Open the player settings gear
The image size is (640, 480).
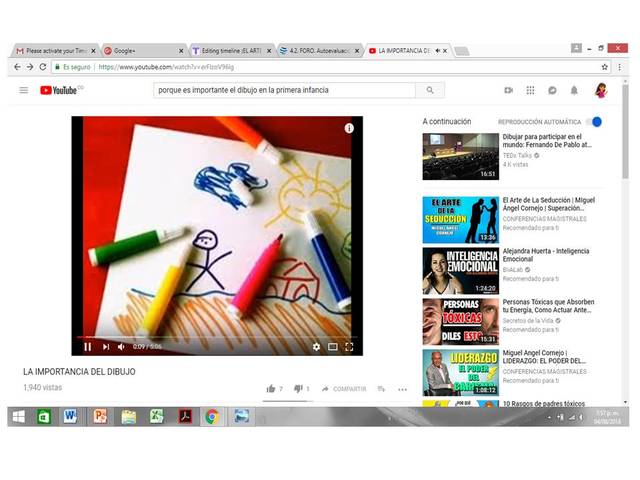tap(316, 347)
